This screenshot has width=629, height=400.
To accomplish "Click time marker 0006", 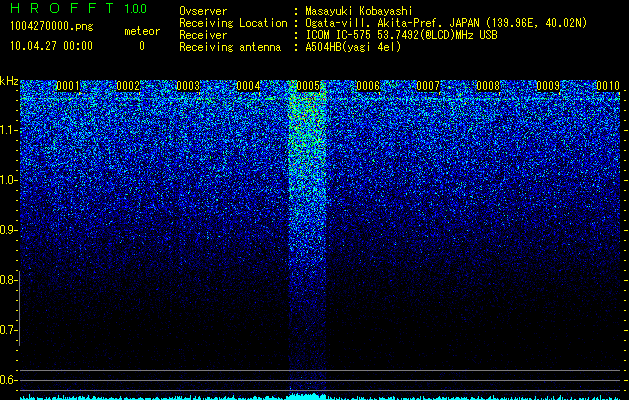I will 368,85.
